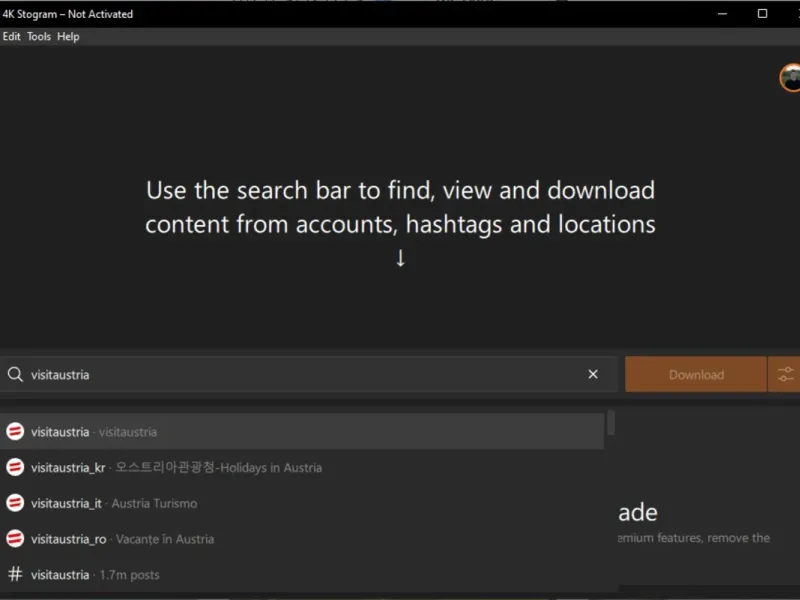The width and height of the screenshot is (800, 600).
Task: Select the visitaustria_kr account suggestion
Action: pos(302,467)
